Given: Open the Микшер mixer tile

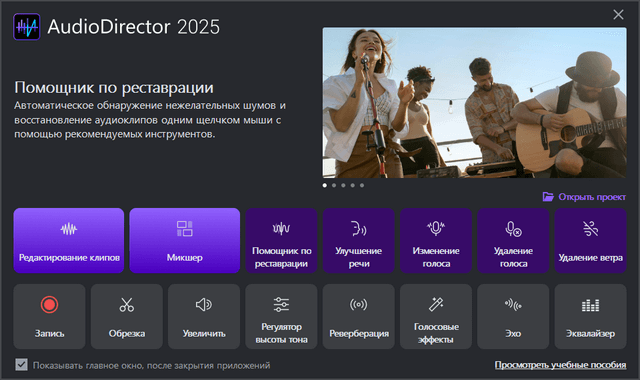Looking at the screenshot, I should pos(184,240).
